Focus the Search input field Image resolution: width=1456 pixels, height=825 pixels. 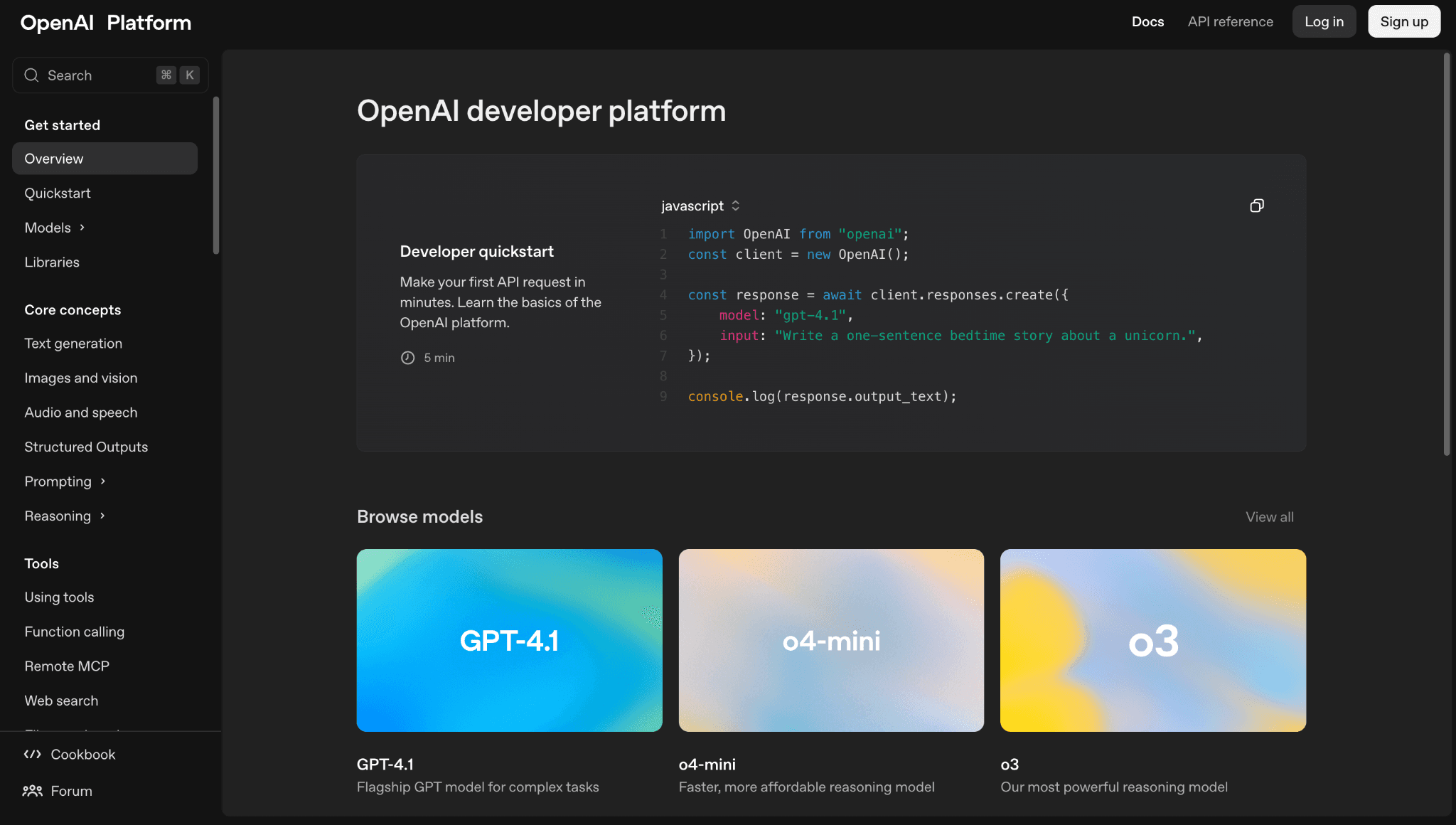100,75
